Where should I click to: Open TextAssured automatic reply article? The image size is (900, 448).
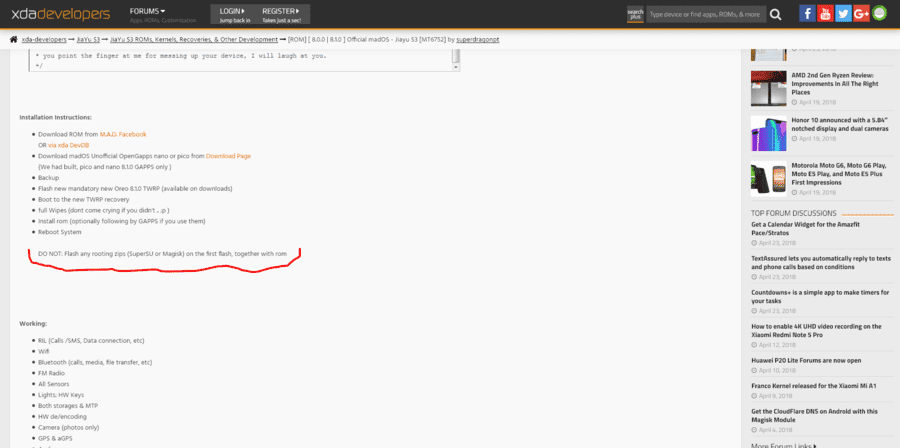(821, 263)
